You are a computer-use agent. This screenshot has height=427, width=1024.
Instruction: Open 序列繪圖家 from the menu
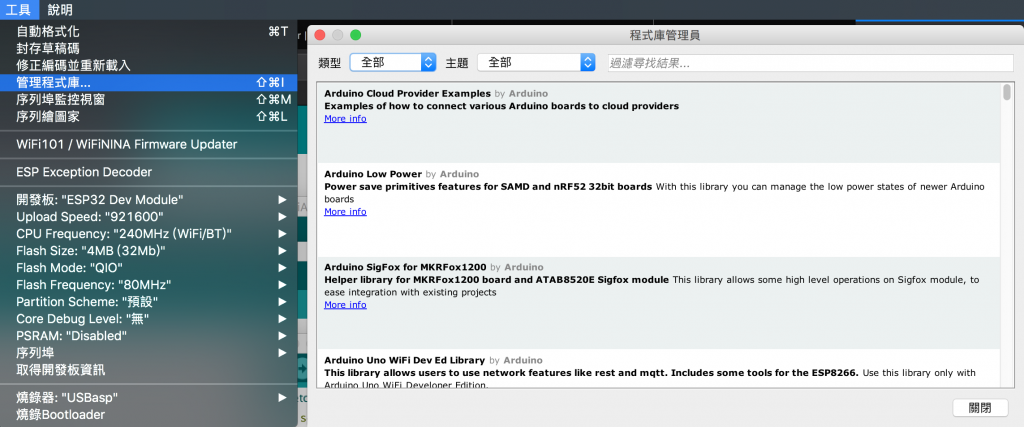click(x=149, y=116)
